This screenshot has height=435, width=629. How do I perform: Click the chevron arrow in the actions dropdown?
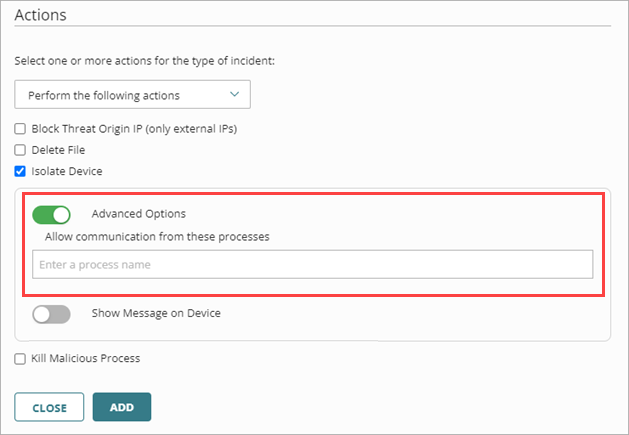[235, 94]
